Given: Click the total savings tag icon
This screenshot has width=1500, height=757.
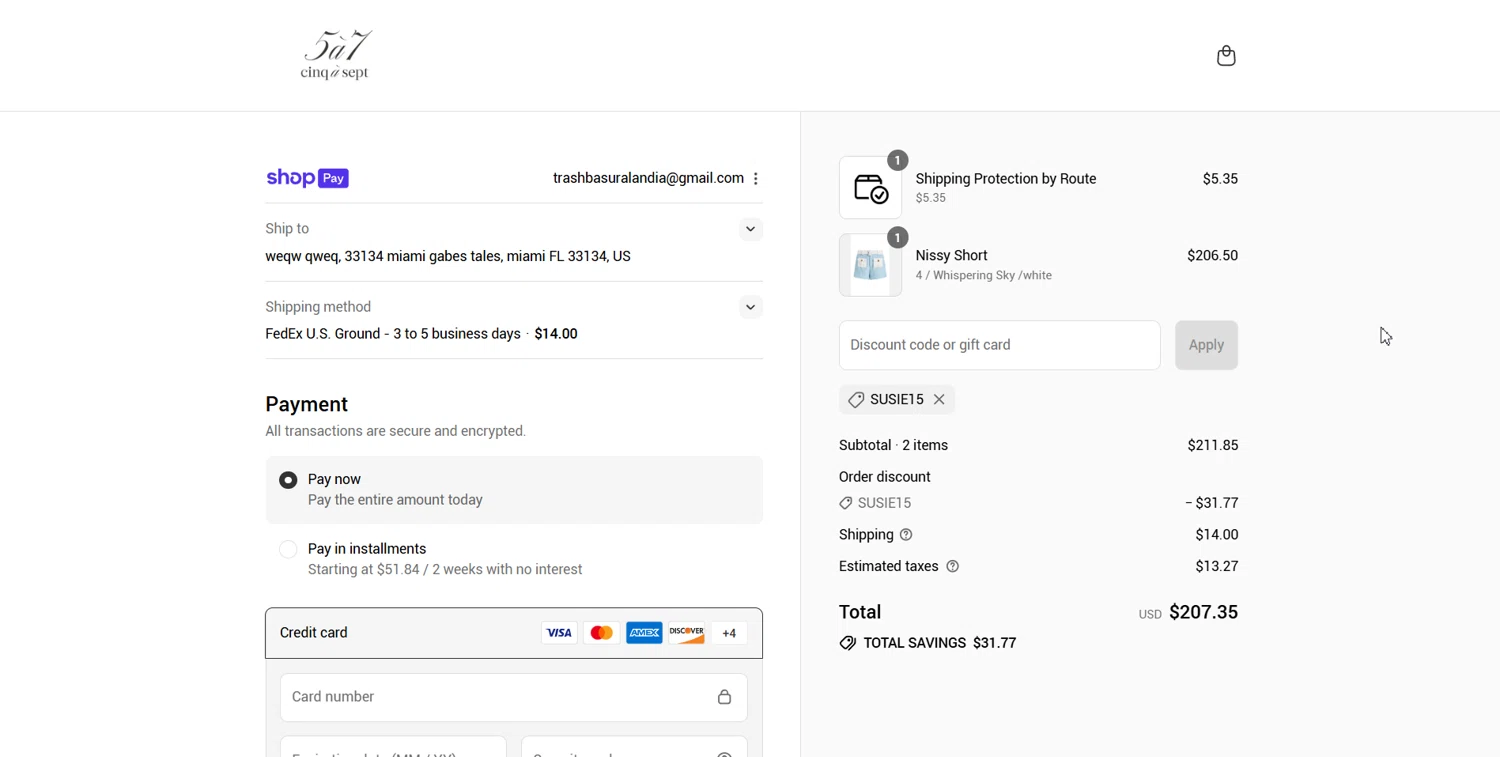Looking at the screenshot, I should pos(847,643).
